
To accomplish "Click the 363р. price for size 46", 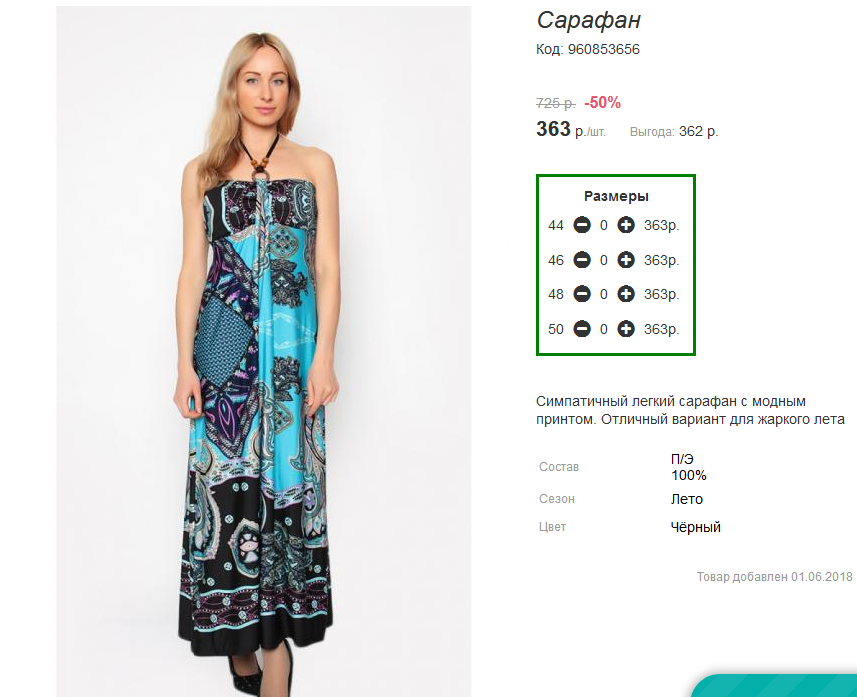I will pos(661,260).
